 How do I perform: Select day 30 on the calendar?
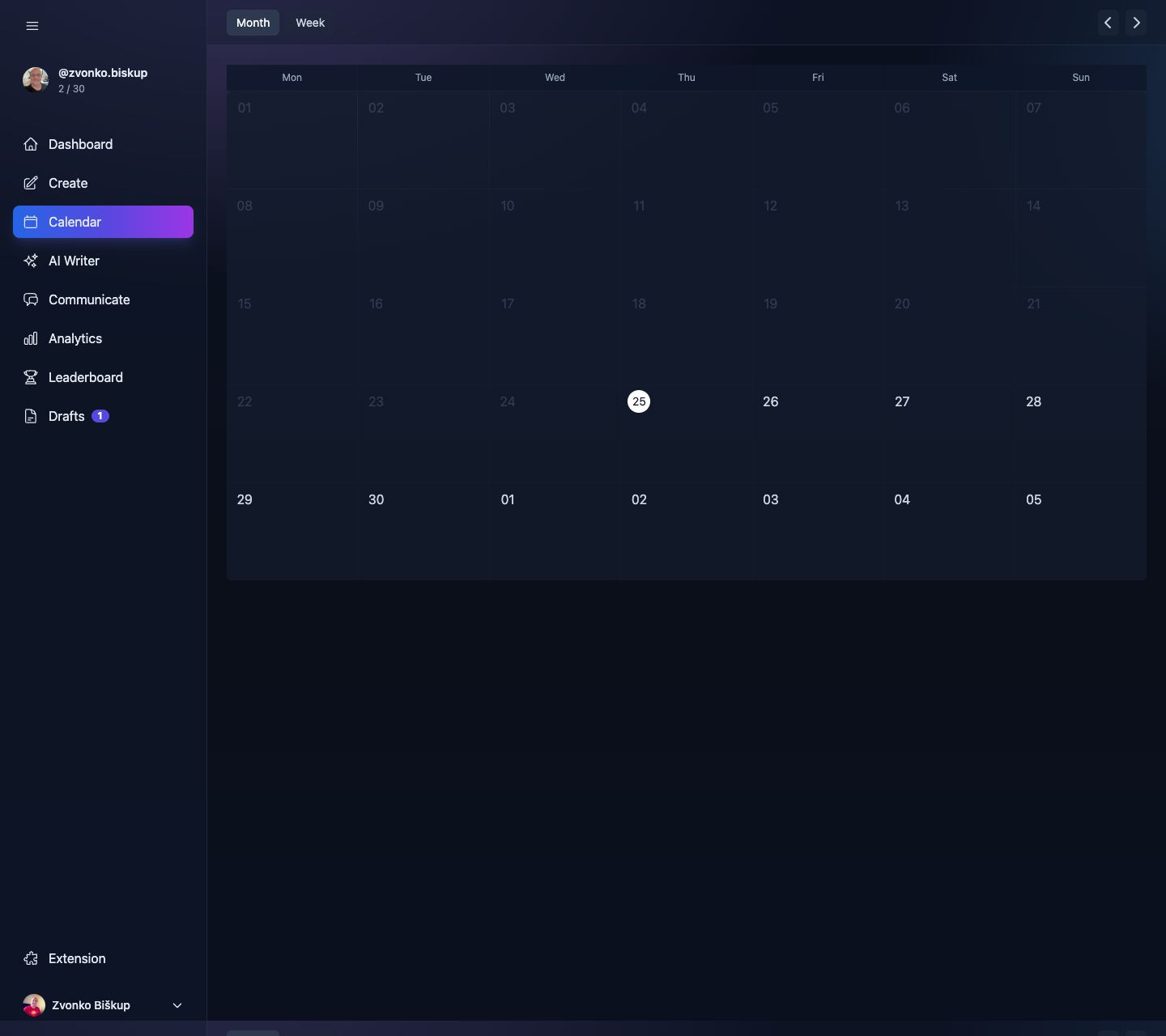(377, 499)
